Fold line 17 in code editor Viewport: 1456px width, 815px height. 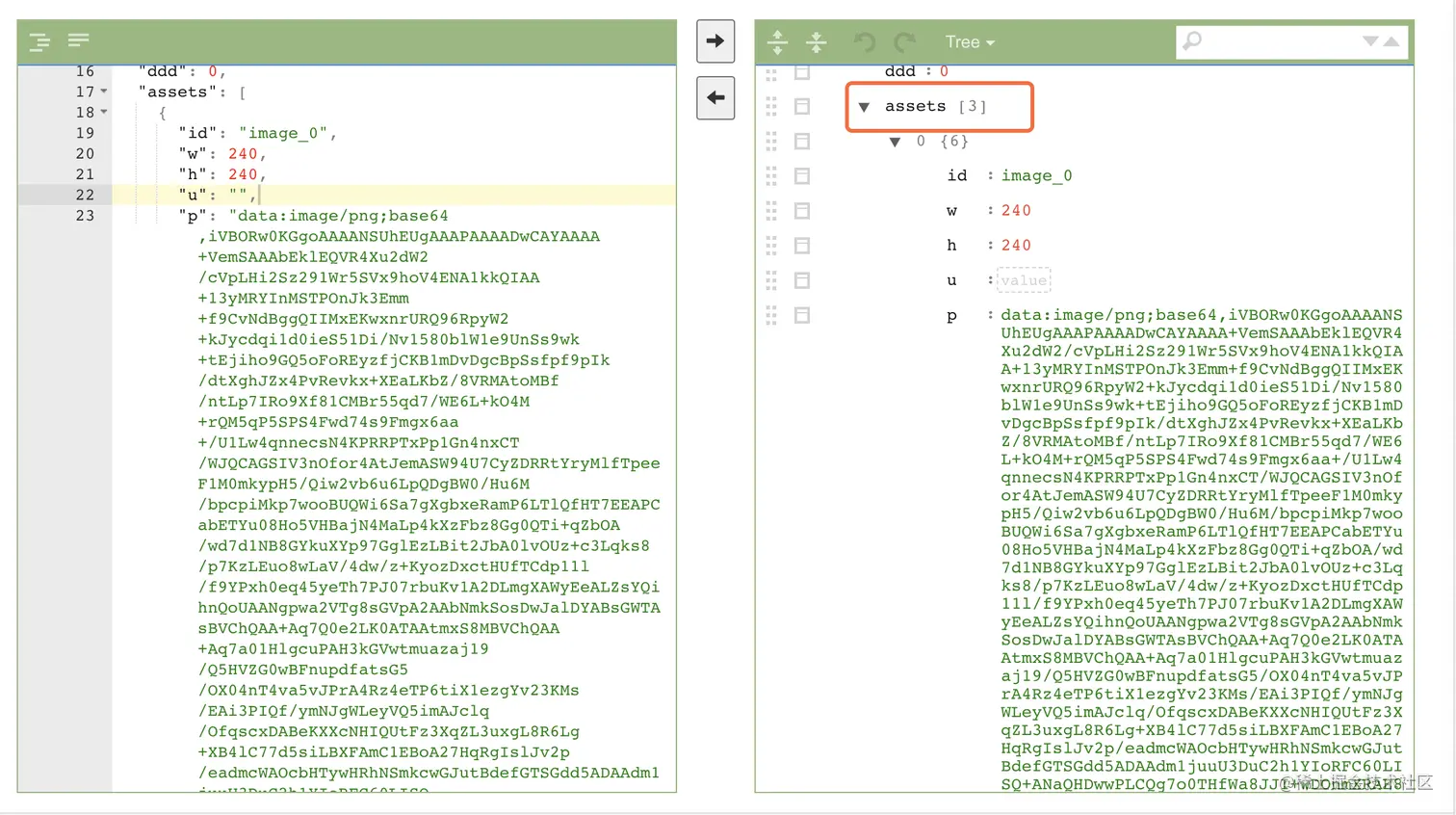point(104,92)
